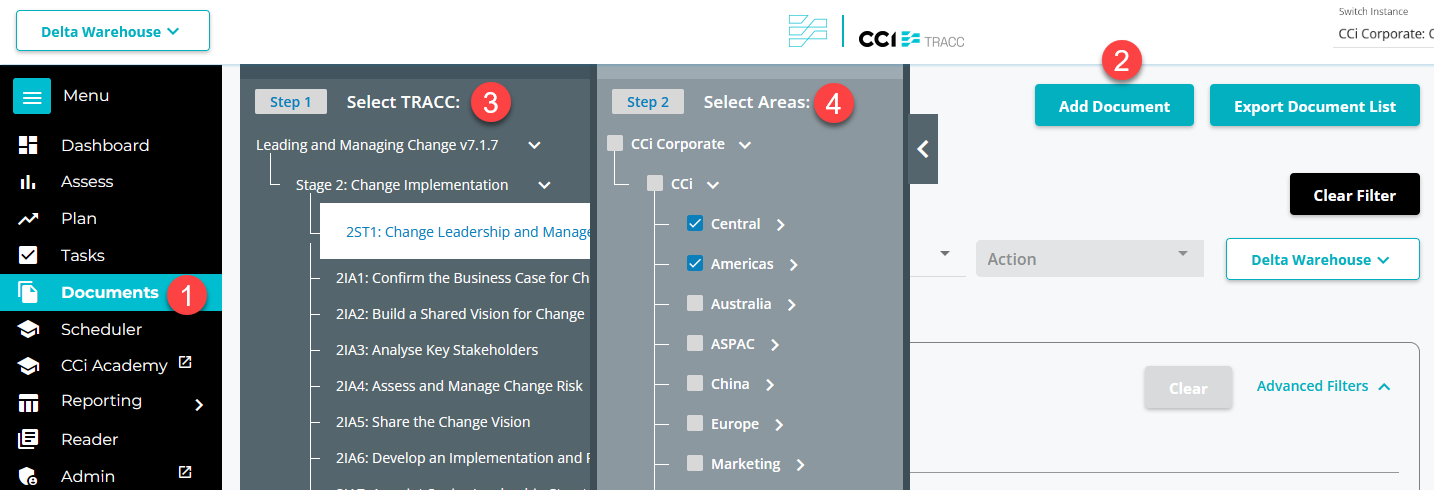Screen dimensions: 1434x490
Task: Open the Dashboard grid icon
Action: [28, 145]
